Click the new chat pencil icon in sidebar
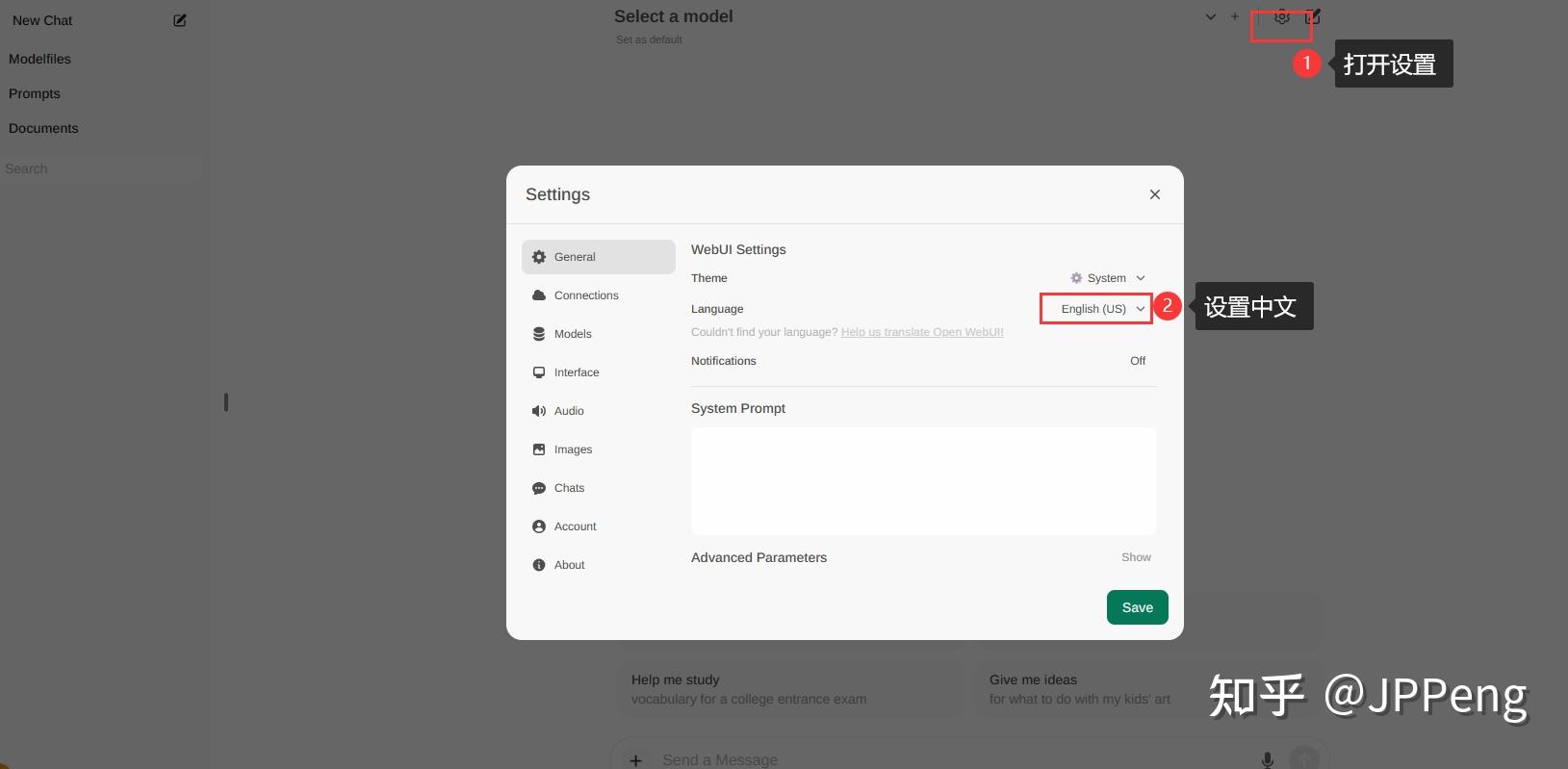The height and width of the screenshot is (769, 1568). click(180, 20)
